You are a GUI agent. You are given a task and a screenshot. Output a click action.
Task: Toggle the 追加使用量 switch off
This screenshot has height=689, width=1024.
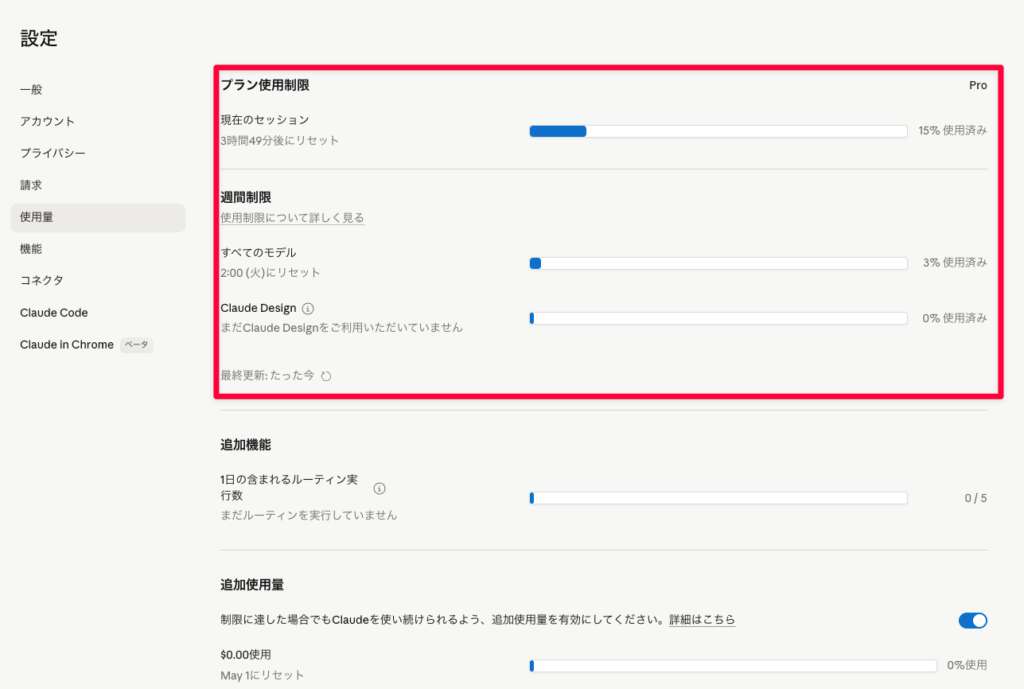972,620
